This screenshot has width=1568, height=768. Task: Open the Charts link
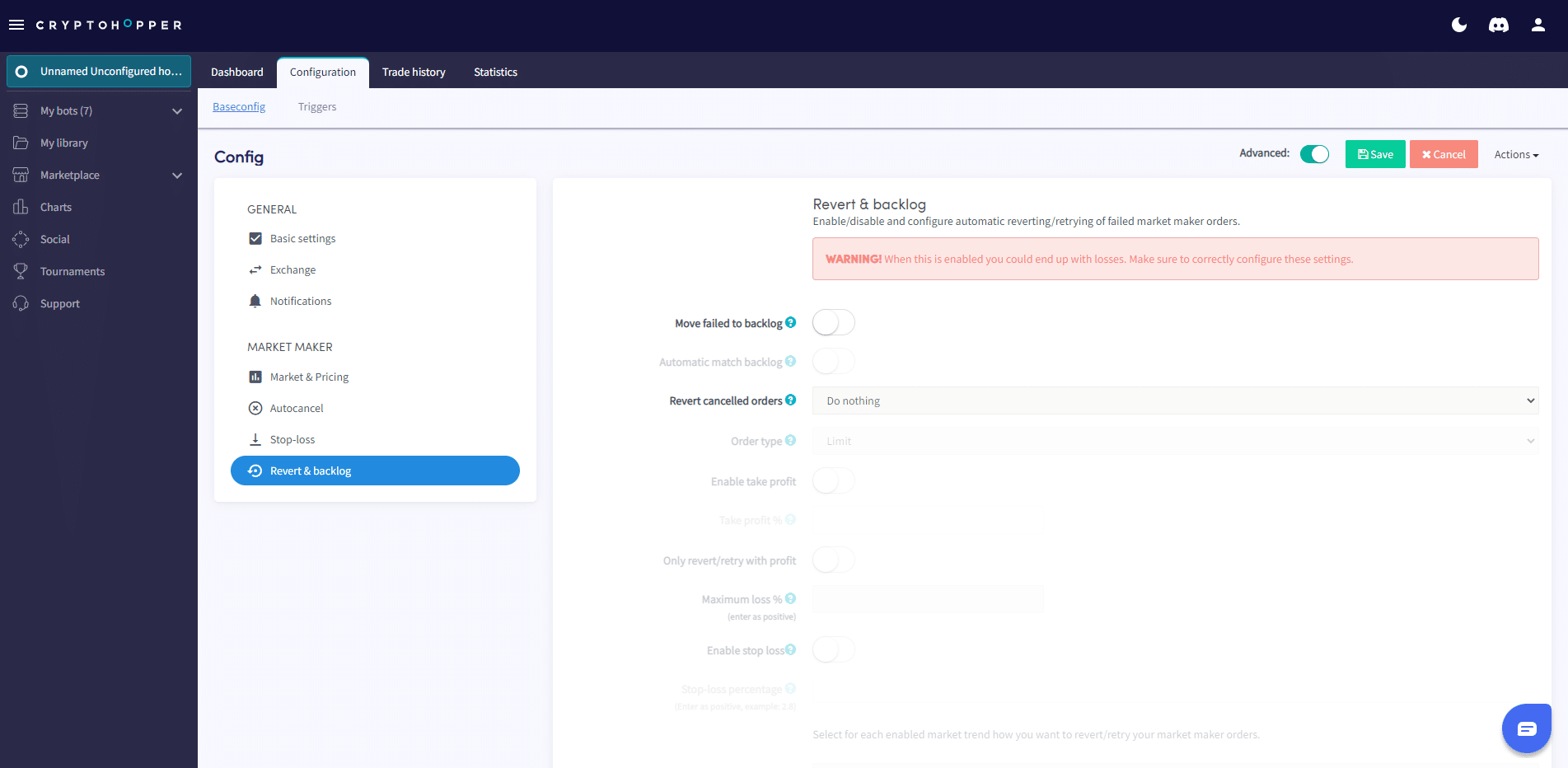[56, 207]
